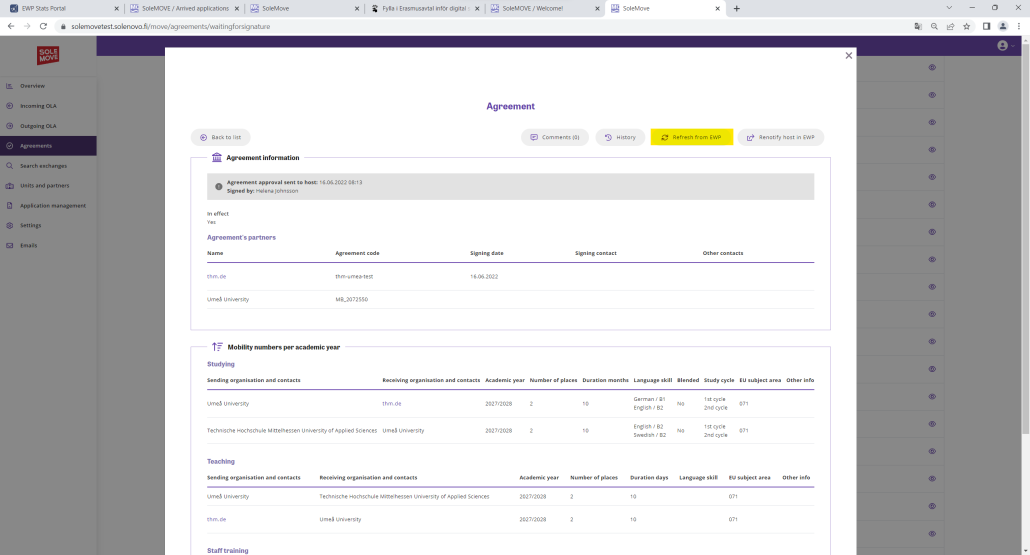The image size is (1030, 555).
Task: Click the SoleMove logo
Action: [x=48, y=56]
